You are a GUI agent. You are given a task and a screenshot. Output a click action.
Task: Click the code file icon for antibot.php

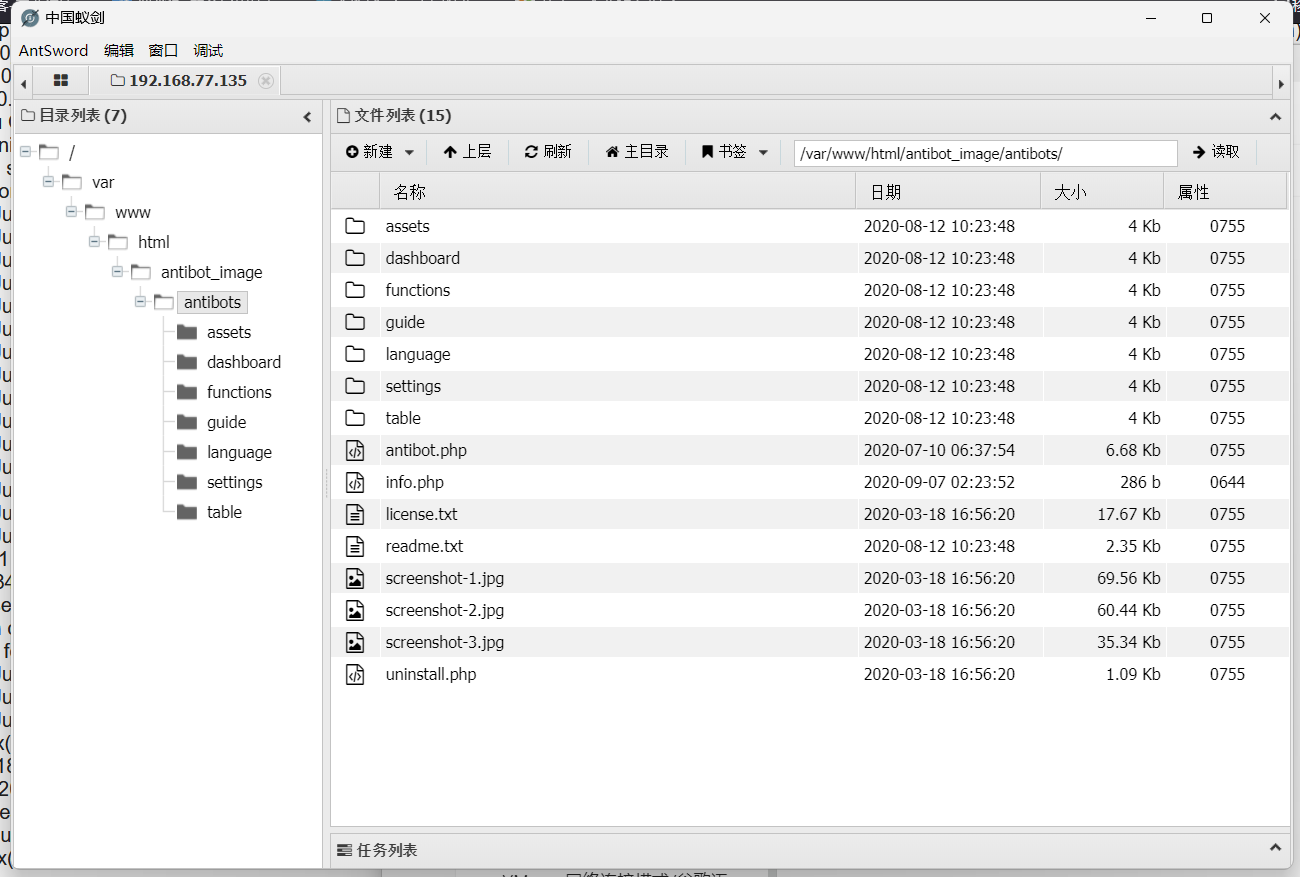[355, 450]
